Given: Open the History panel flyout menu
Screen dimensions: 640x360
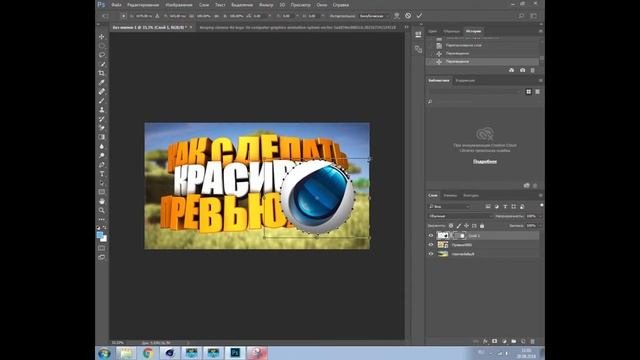Looking at the screenshot, I should [x=541, y=31].
